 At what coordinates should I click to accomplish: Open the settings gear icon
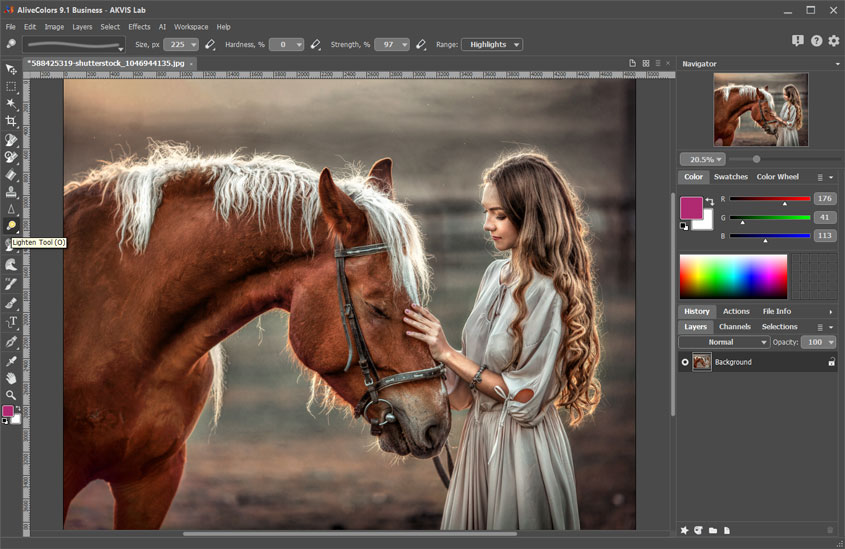point(834,41)
